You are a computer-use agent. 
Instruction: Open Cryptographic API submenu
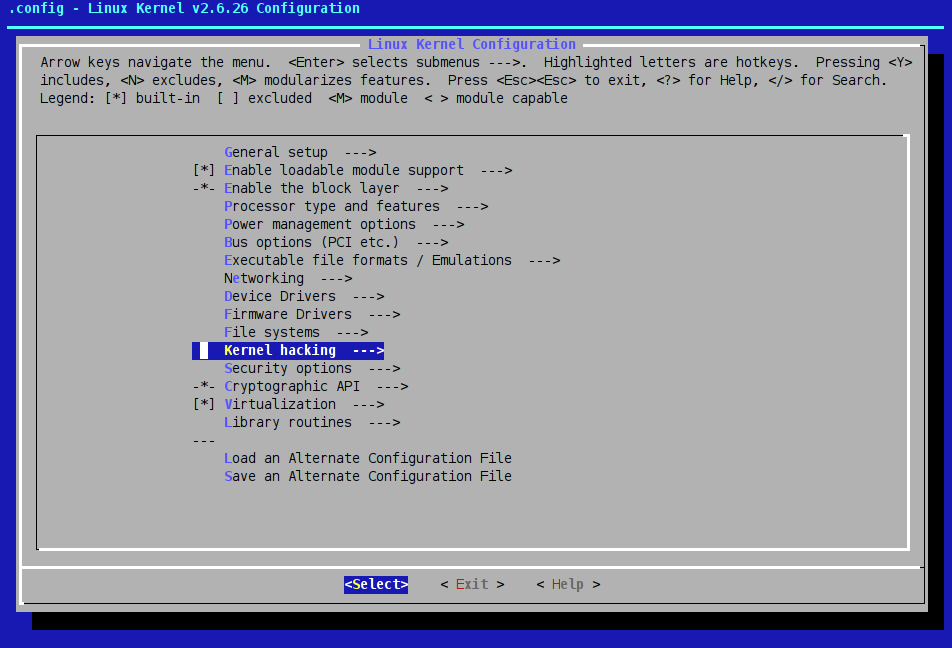(316, 387)
